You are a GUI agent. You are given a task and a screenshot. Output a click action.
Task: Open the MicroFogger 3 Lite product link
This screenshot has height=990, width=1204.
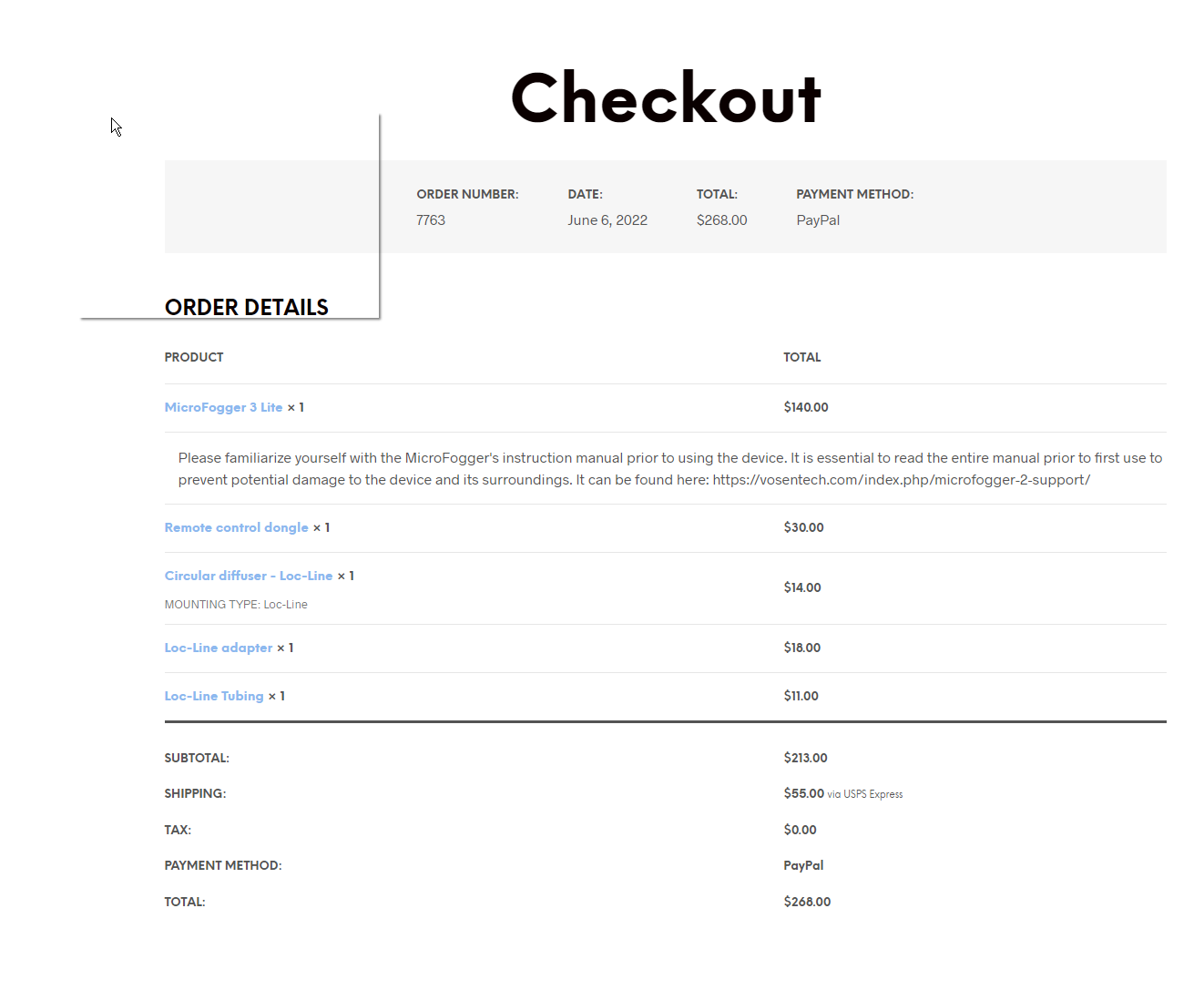pyautogui.click(x=223, y=407)
